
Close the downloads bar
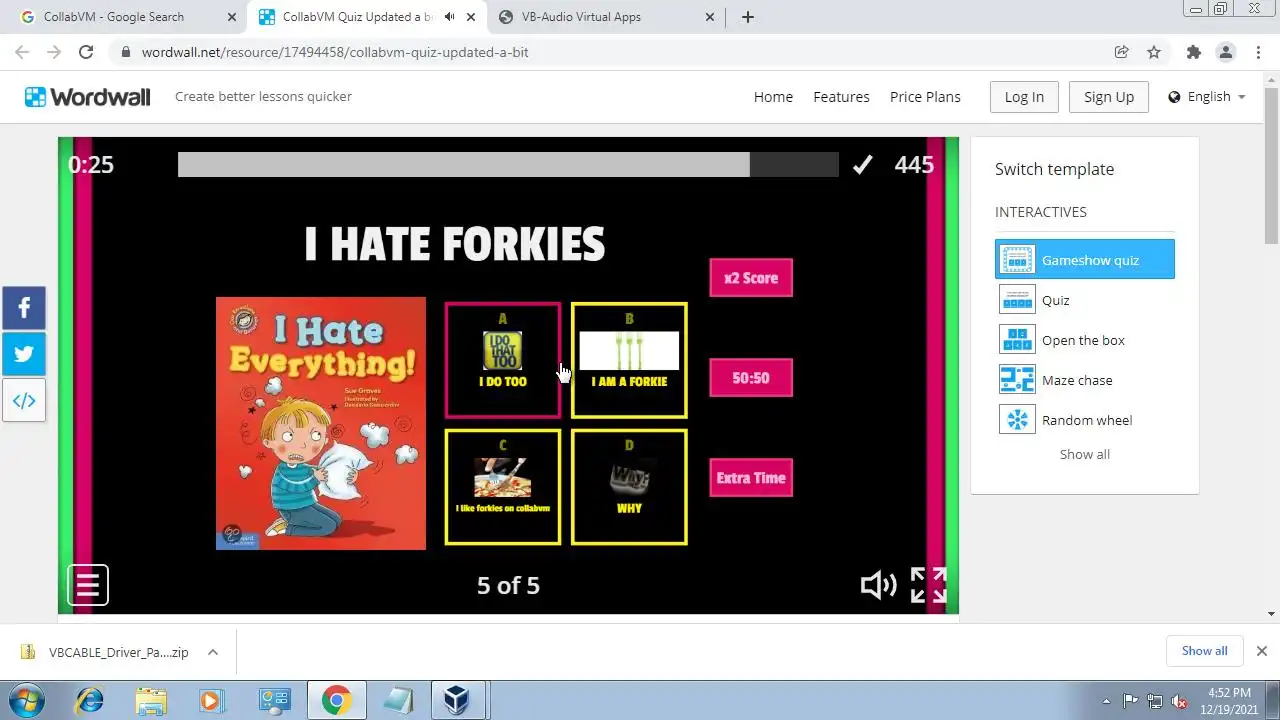pyautogui.click(x=1261, y=651)
